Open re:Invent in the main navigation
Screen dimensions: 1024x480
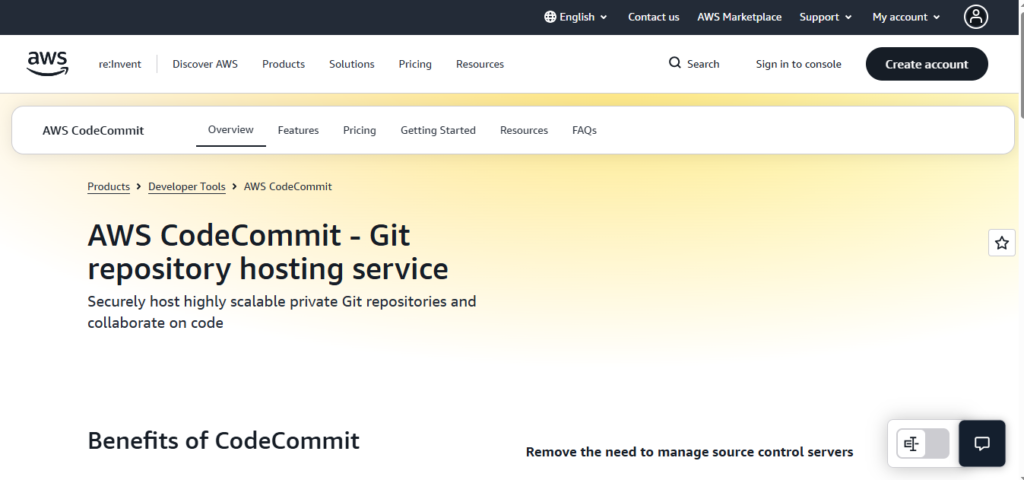click(120, 64)
